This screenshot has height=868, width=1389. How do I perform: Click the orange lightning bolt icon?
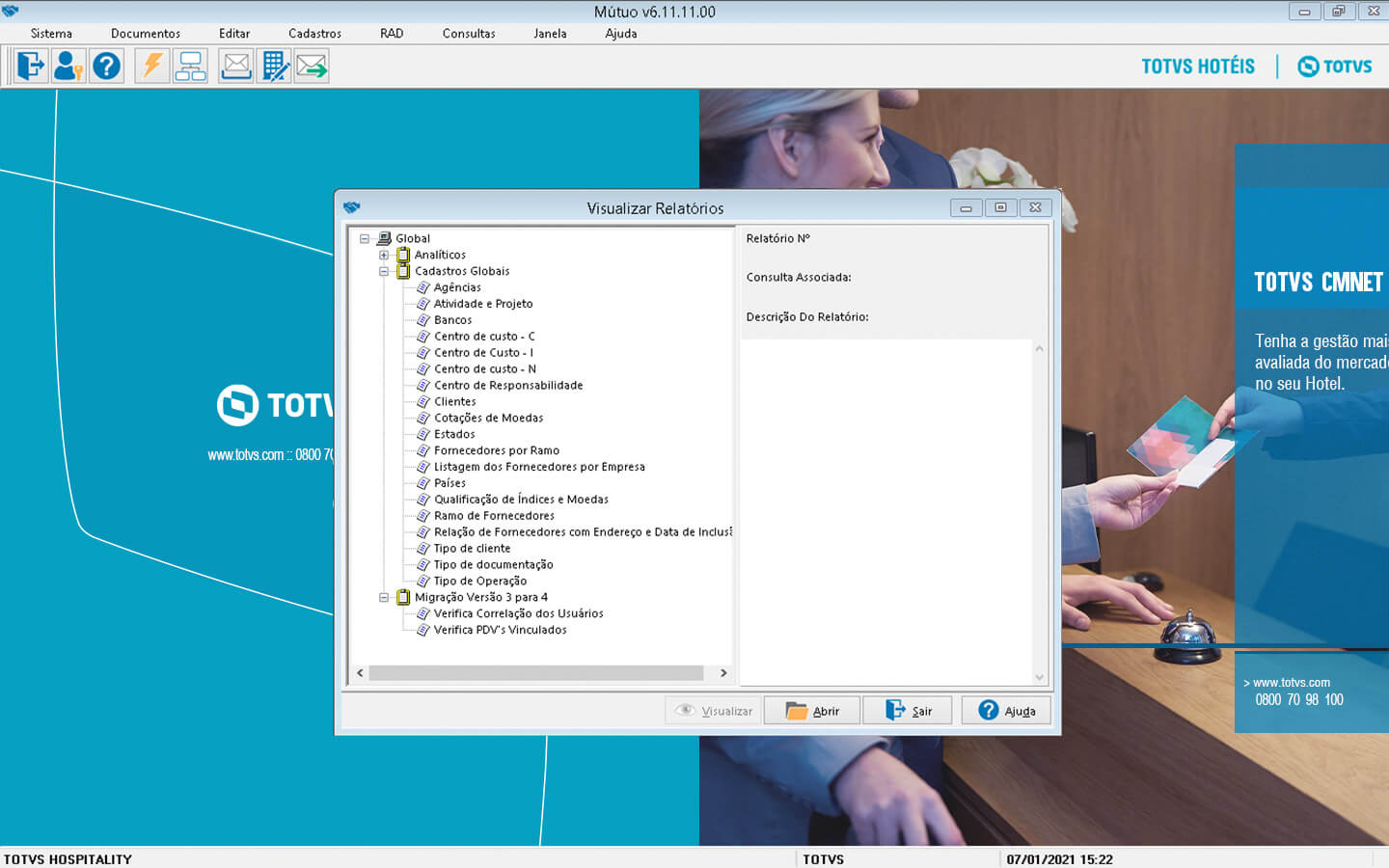pyautogui.click(x=152, y=67)
